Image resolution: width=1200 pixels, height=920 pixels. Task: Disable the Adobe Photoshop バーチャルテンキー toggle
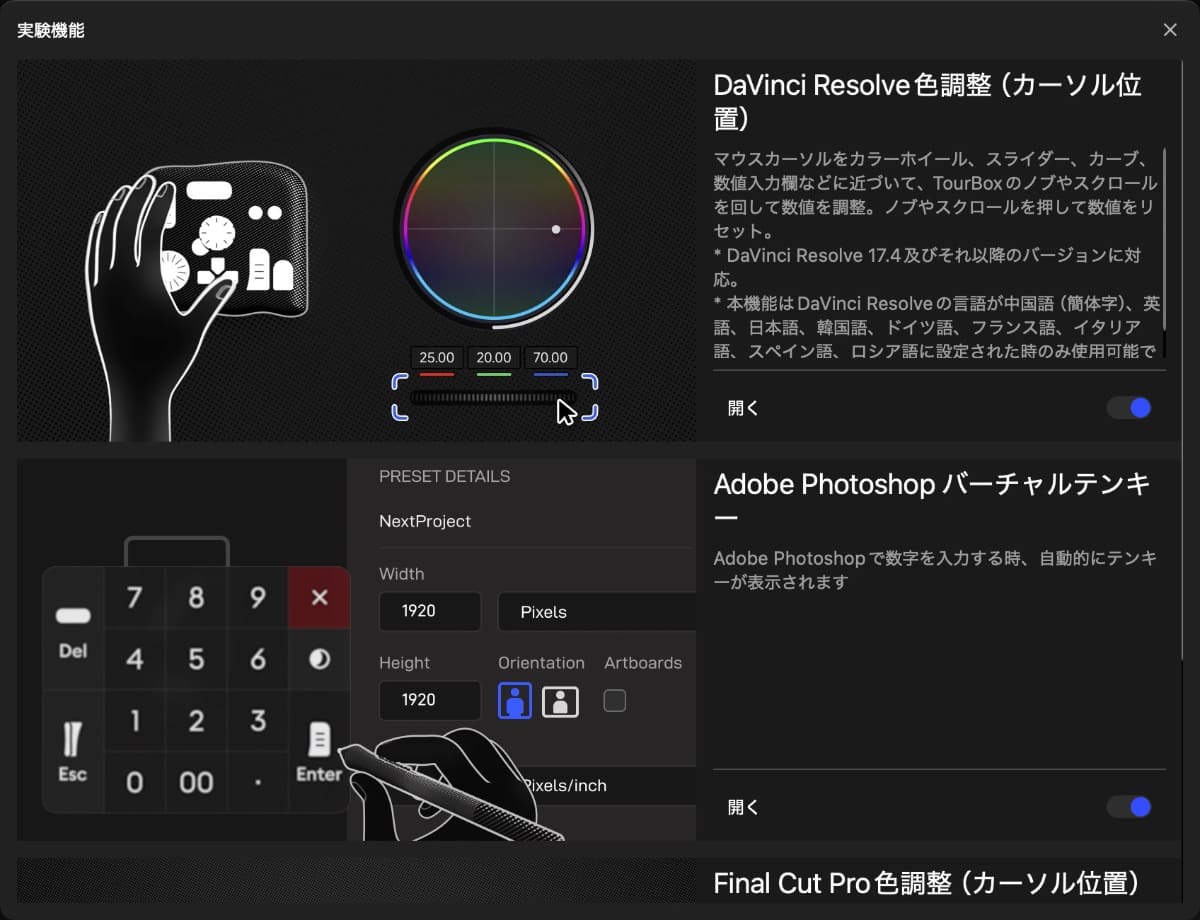click(1128, 807)
